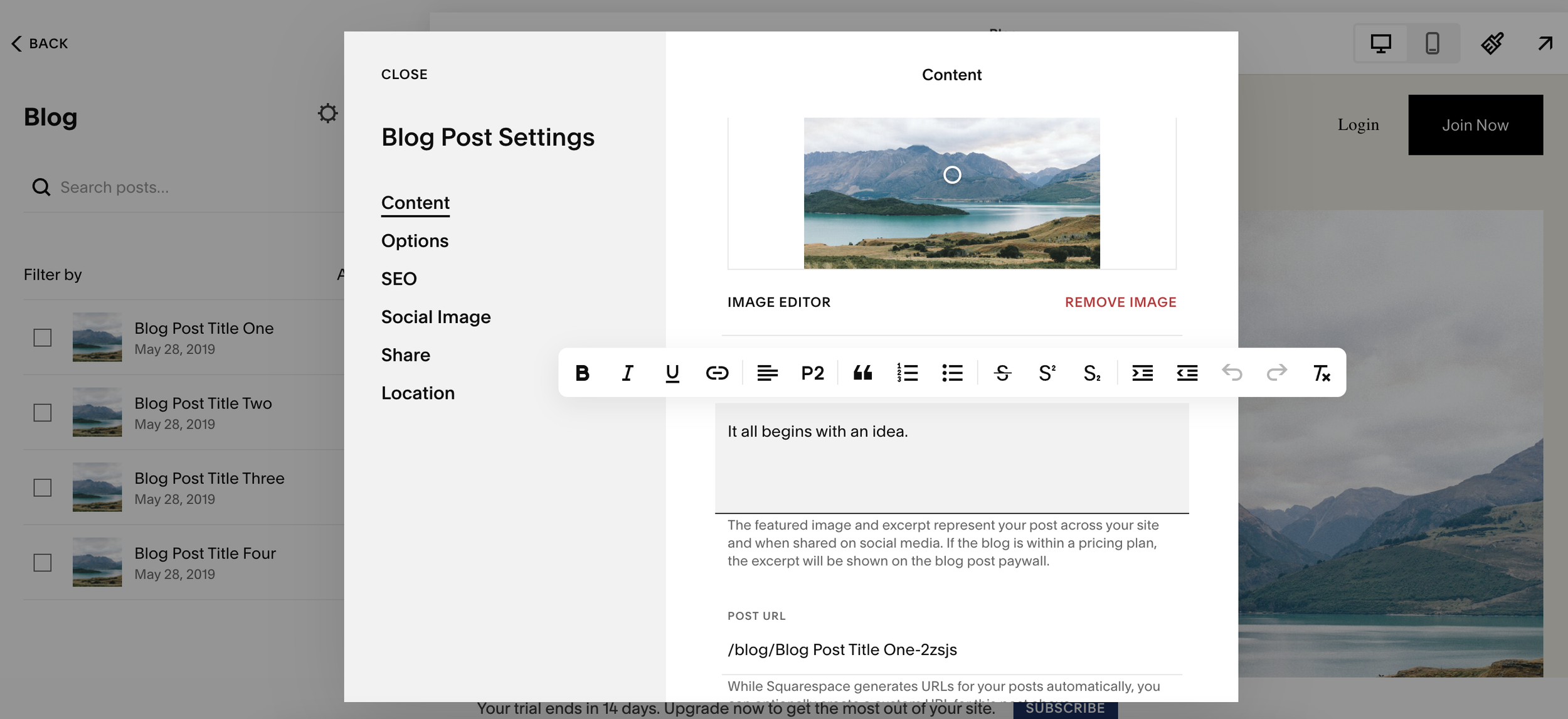The width and height of the screenshot is (1568, 719).
Task: Insert a link using the link icon
Action: point(717,373)
